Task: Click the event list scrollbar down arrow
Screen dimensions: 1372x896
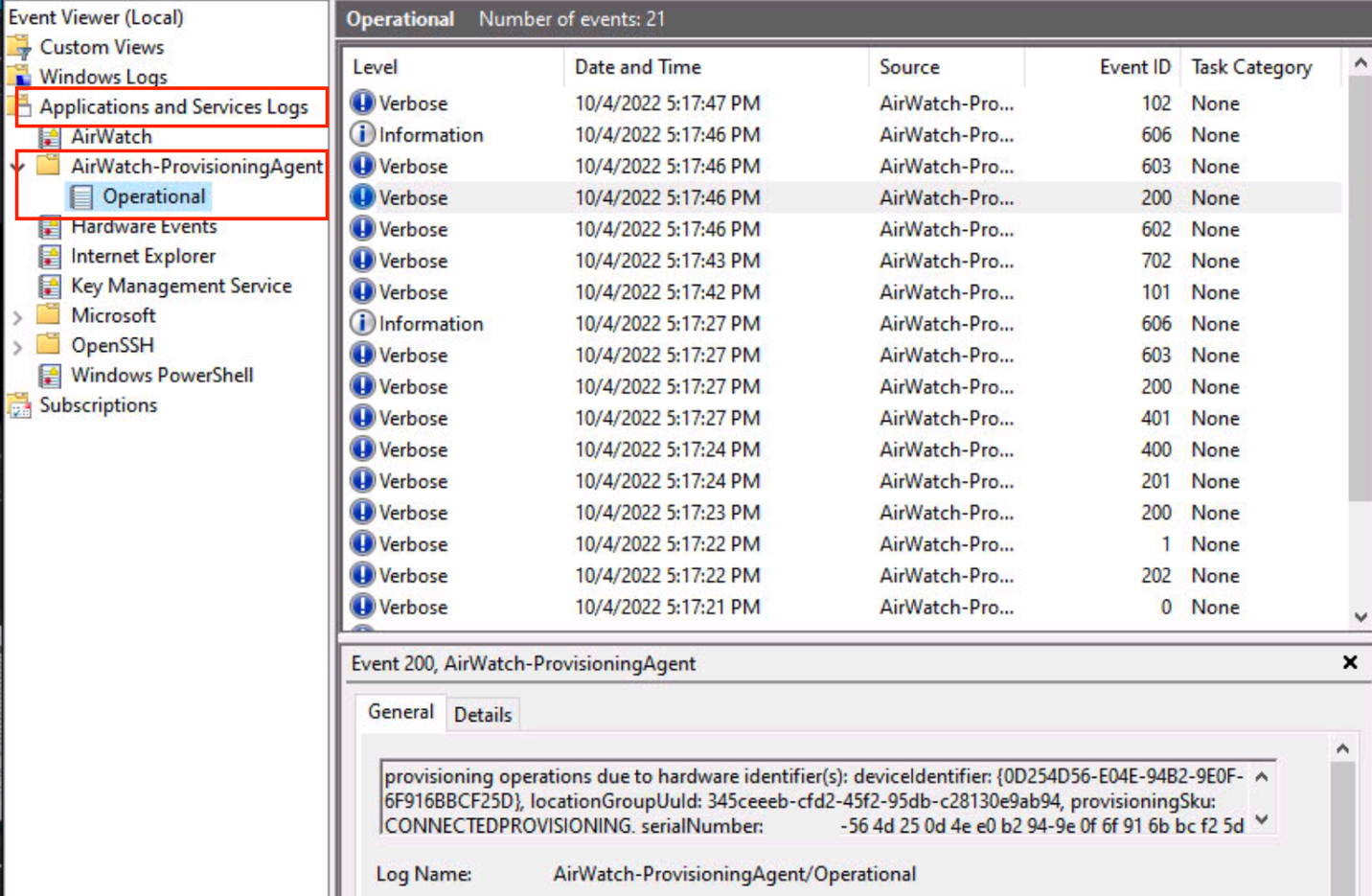Action: click(1361, 617)
